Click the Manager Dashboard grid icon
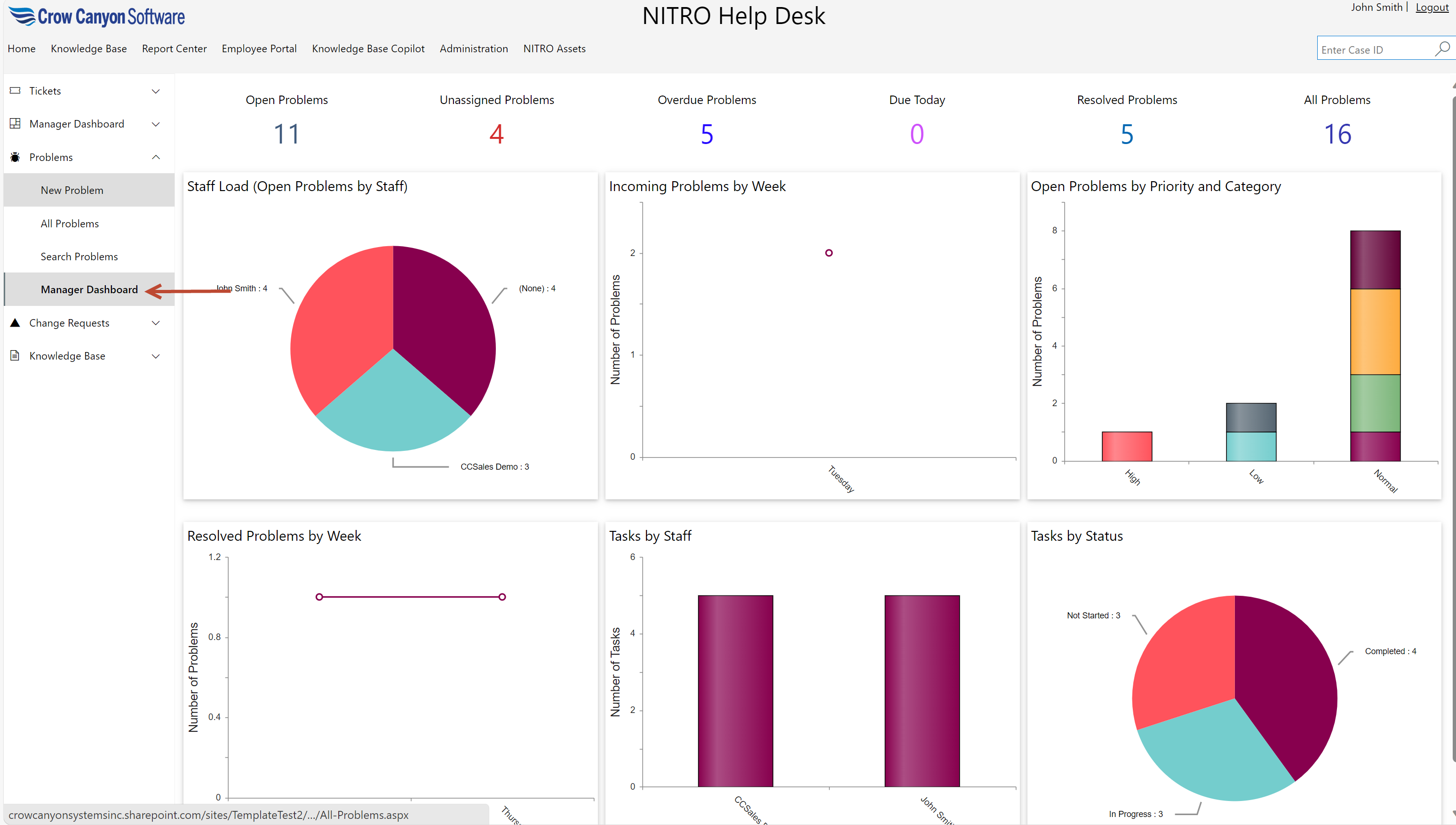 point(16,123)
